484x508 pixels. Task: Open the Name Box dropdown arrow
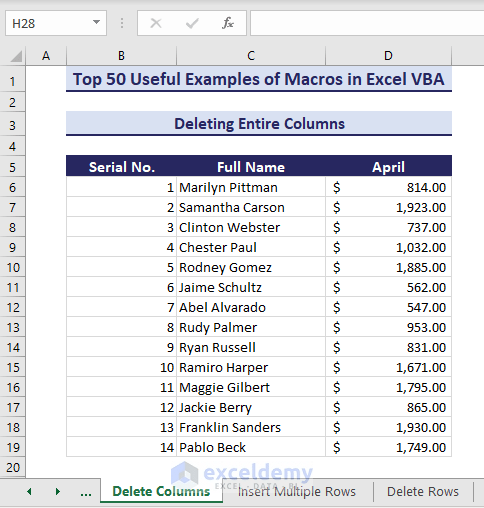96,22
